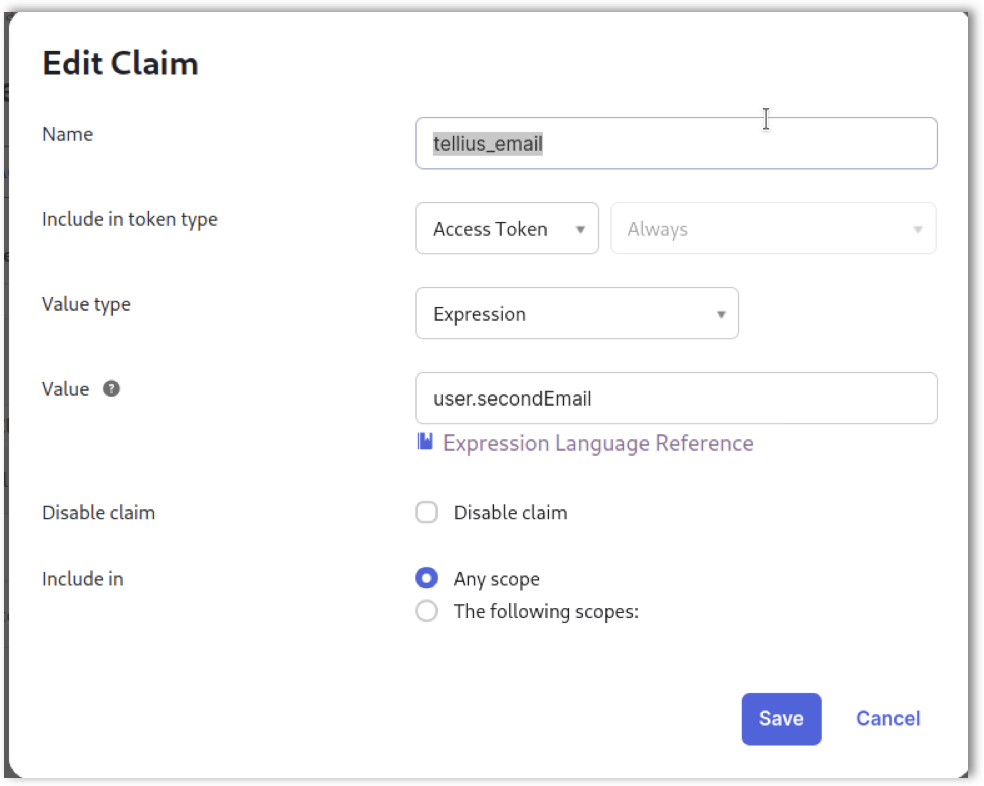Click the Value type label
This screenshot has width=984, height=786.
point(86,304)
